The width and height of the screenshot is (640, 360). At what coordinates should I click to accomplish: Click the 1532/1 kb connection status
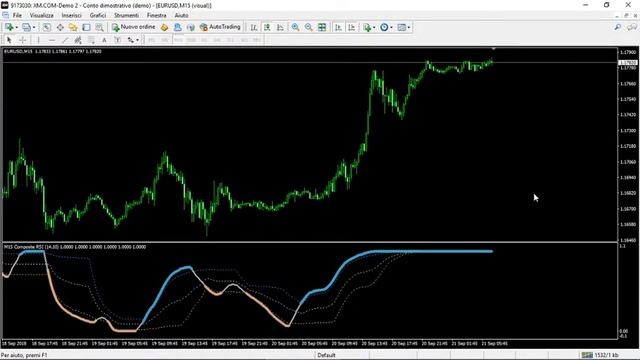click(x=600, y=355)
